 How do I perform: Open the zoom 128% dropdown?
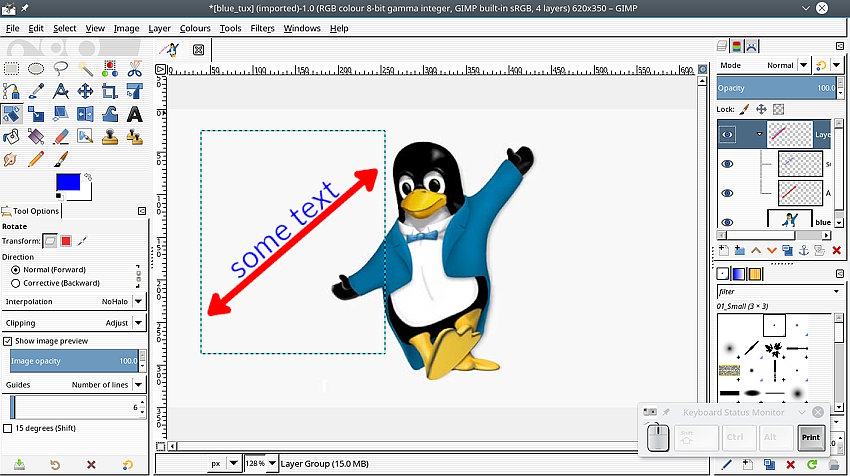point(272,464)
